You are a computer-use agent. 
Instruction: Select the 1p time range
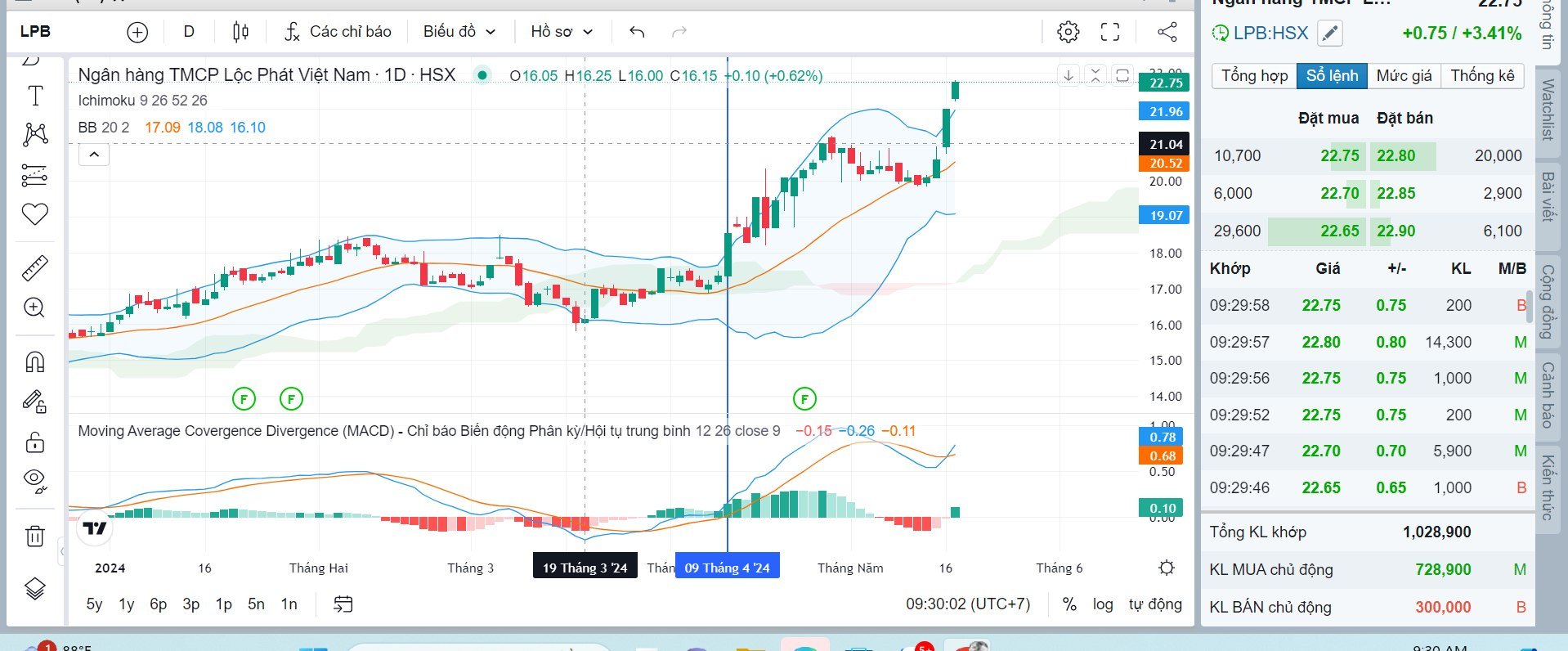223,604
